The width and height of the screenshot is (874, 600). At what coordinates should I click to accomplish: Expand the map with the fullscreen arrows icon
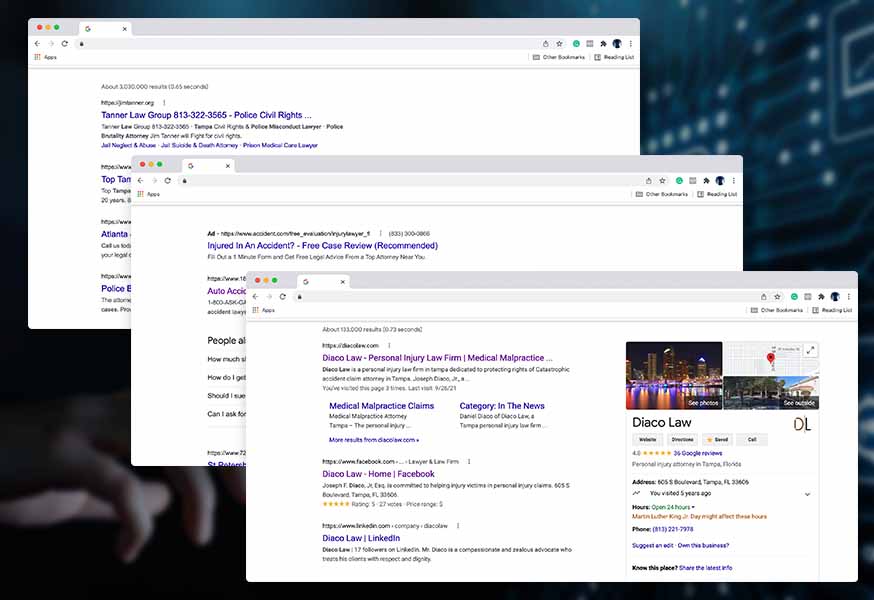tap(810, 350)
